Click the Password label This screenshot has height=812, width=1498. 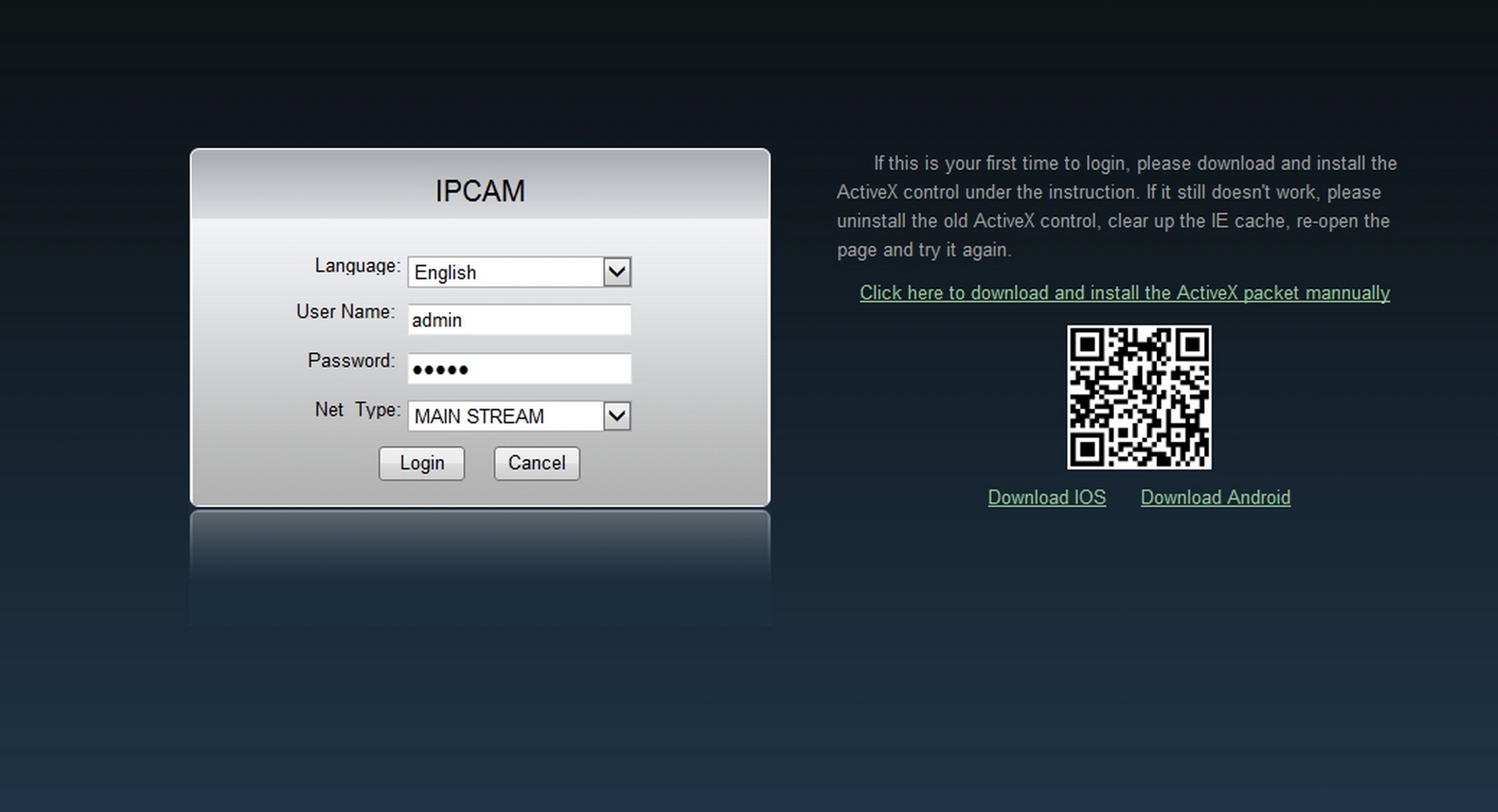point(351,360)
